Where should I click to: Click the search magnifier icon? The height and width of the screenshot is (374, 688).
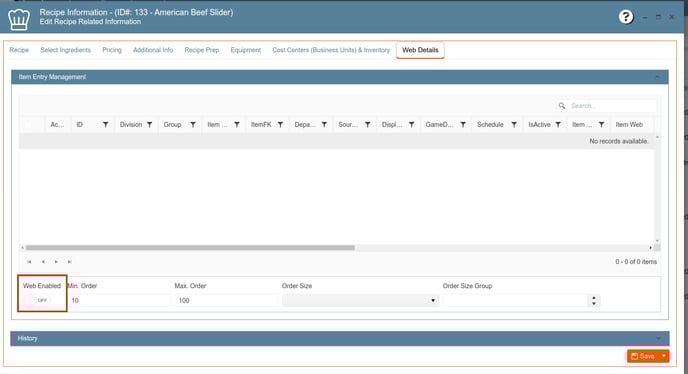coord(562,106)
